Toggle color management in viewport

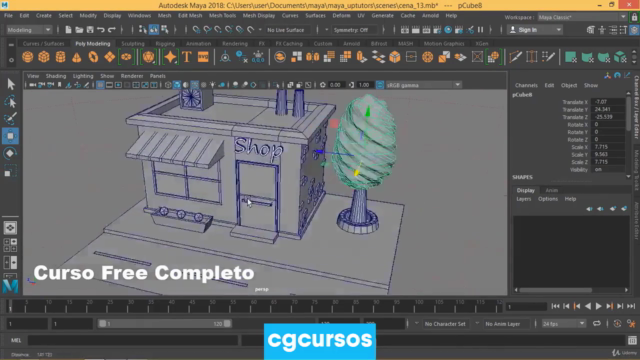[x=380, y=85]
